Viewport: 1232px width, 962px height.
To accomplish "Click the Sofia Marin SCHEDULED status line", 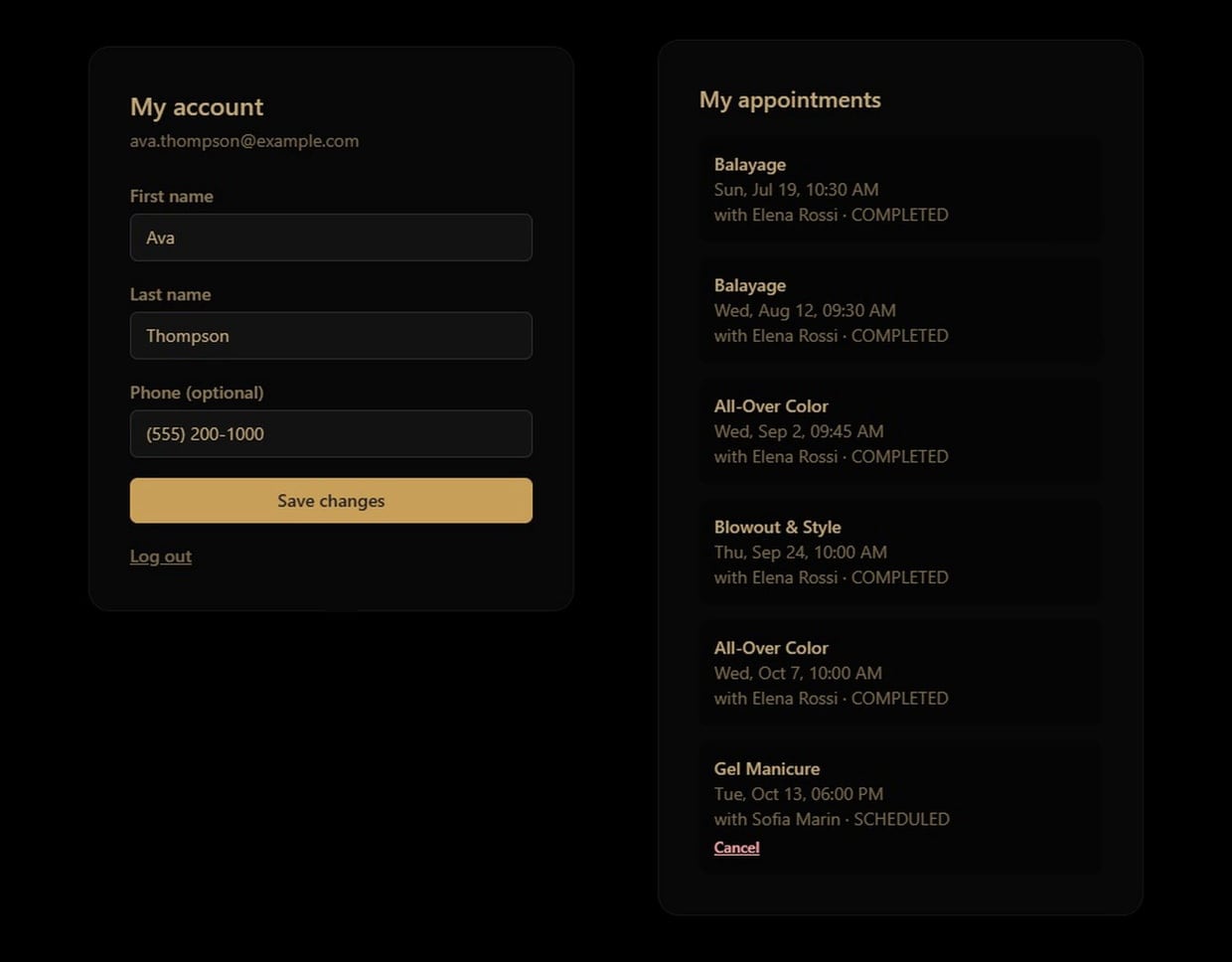I will (x=832, y=819).
